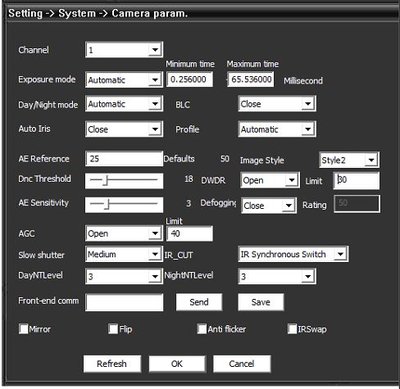Click the AE Reference input field
The height and width of the screenshot is (389, 400).
pyautogui.click(x=124, y=159)
